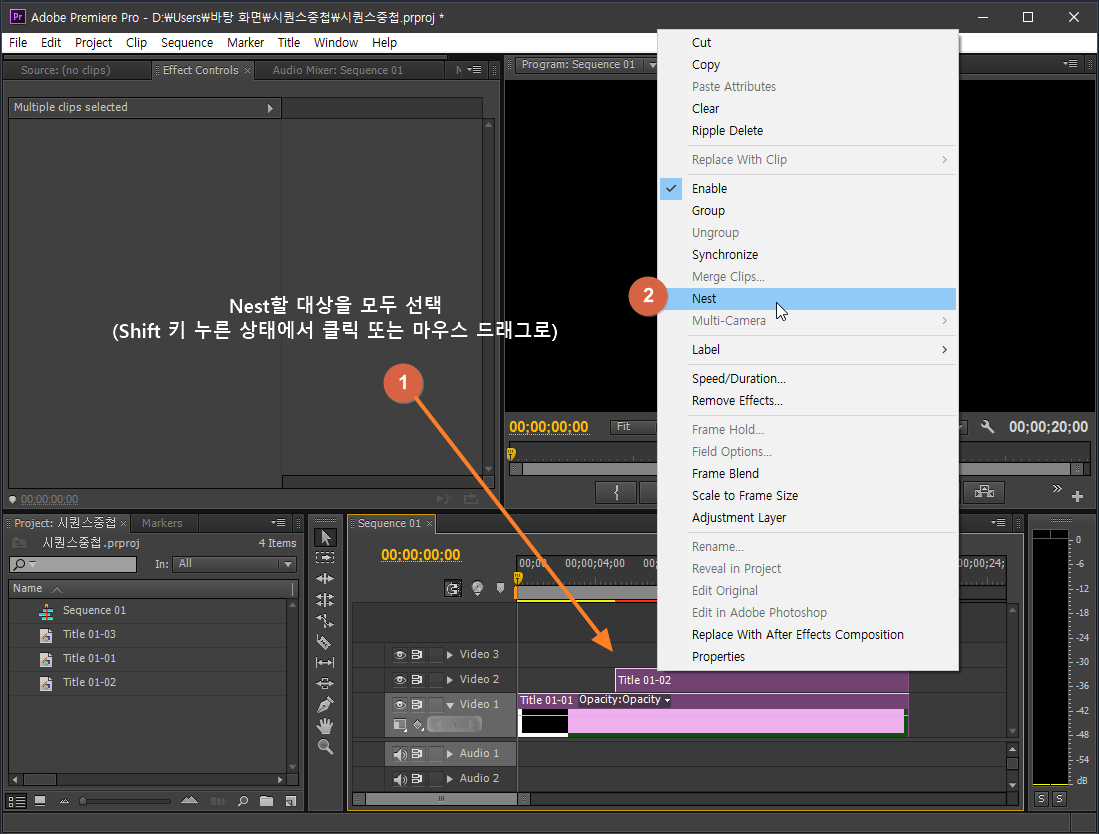1099x834 pixels.
Task: Click the Program Monitor timecode 00;00;00;00
Action: tap(549, 427)
